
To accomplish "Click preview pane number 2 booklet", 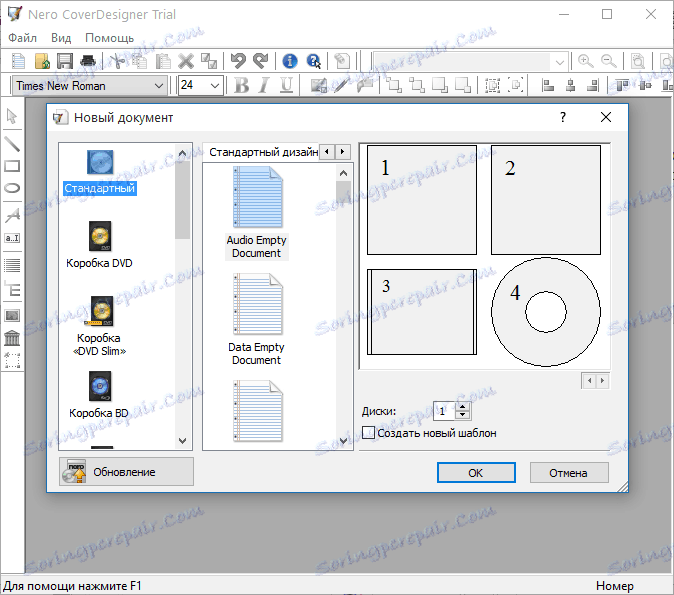I will (x=545, y=200).
